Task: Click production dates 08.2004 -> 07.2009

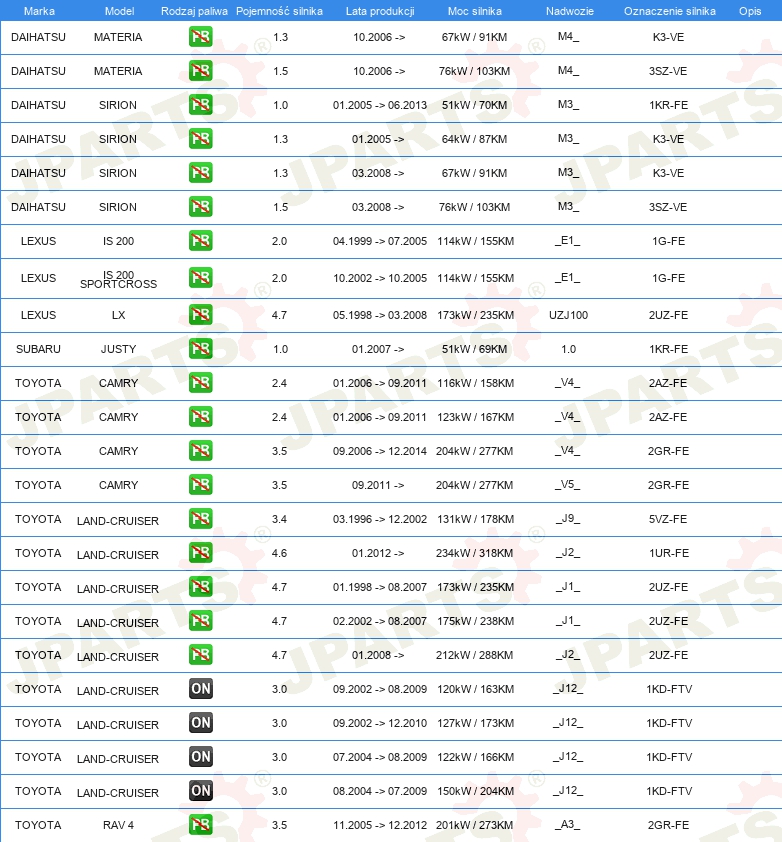Action: 380,792
